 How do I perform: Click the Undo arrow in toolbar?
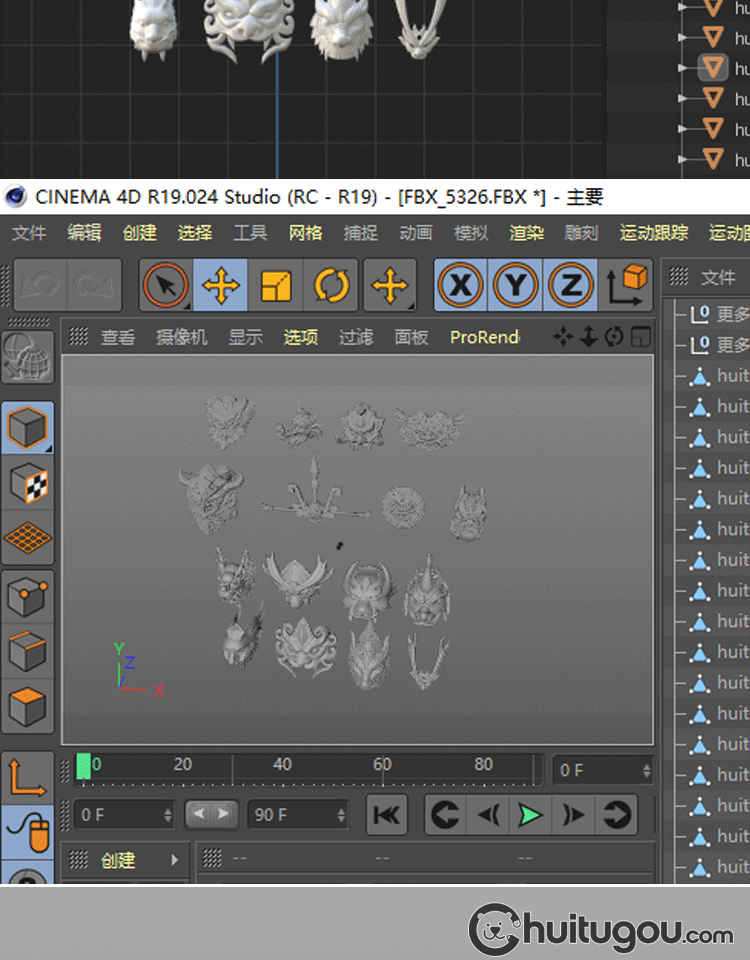click(40, 285)
